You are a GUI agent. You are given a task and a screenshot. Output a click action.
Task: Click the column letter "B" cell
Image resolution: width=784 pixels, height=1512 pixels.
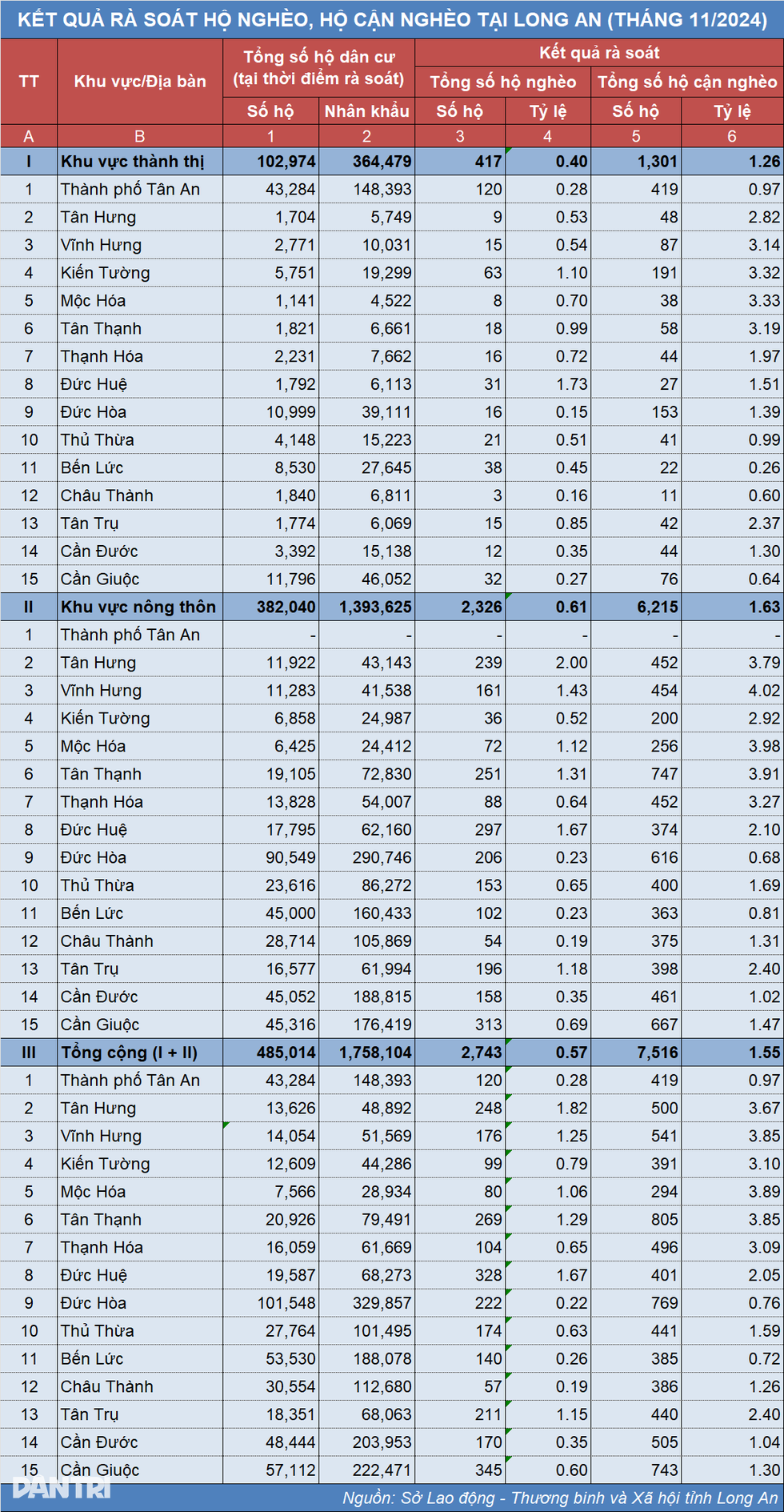click(139, 136)
